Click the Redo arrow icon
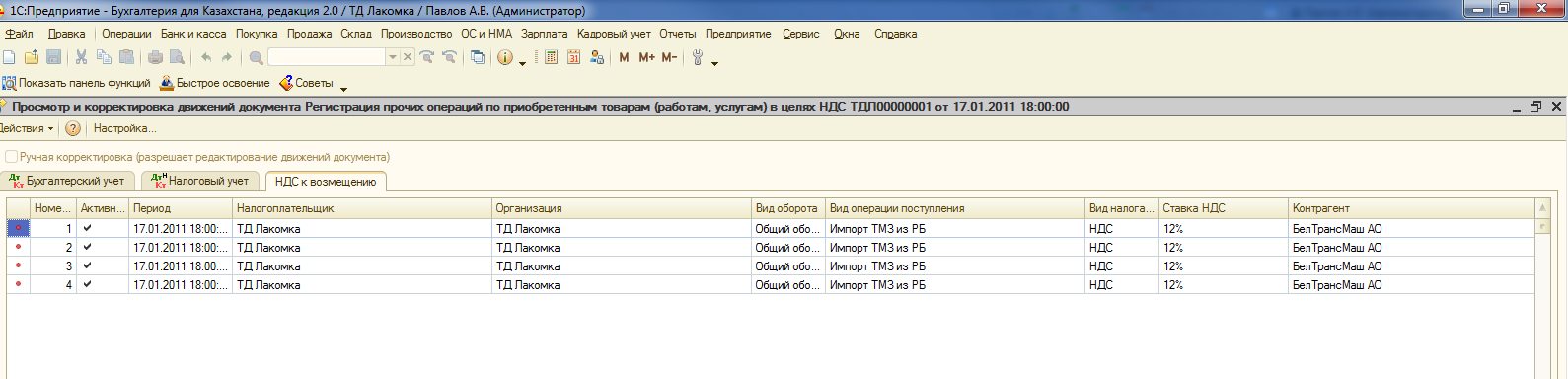This screenshot has width=1568, height=379. (227, 57)
